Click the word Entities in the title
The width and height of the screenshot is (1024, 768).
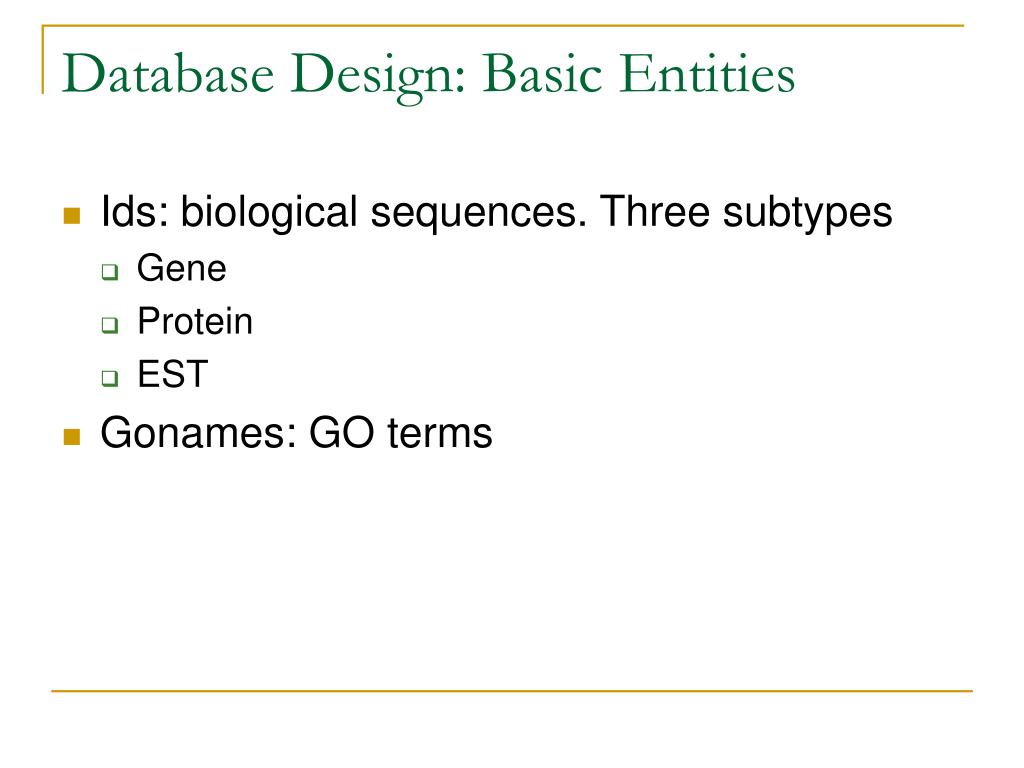[707, 73]
